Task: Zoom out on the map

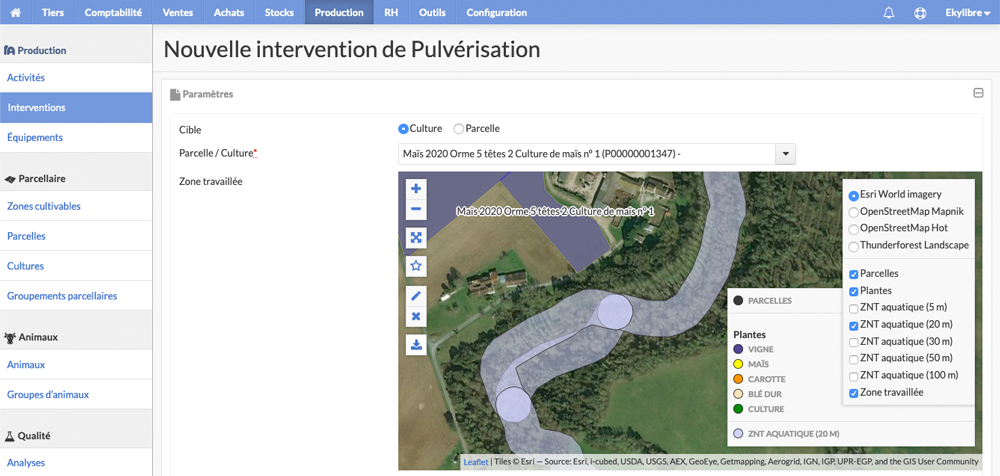Action: coord(416,209)
